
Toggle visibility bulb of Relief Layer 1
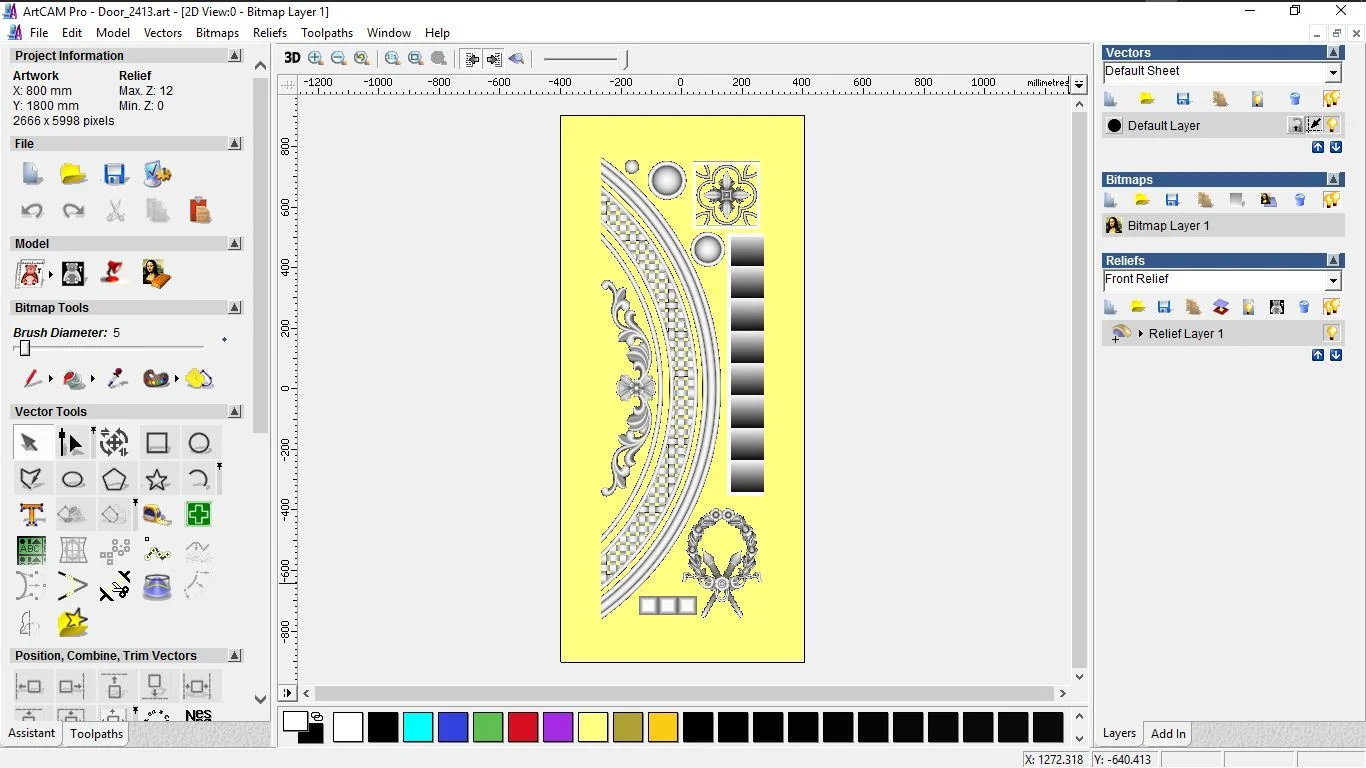click(1332, 333)
